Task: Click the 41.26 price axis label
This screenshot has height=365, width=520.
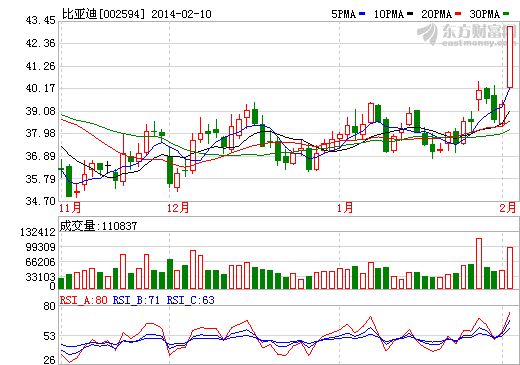Action: pyautogui.click(x=41, y=66)
